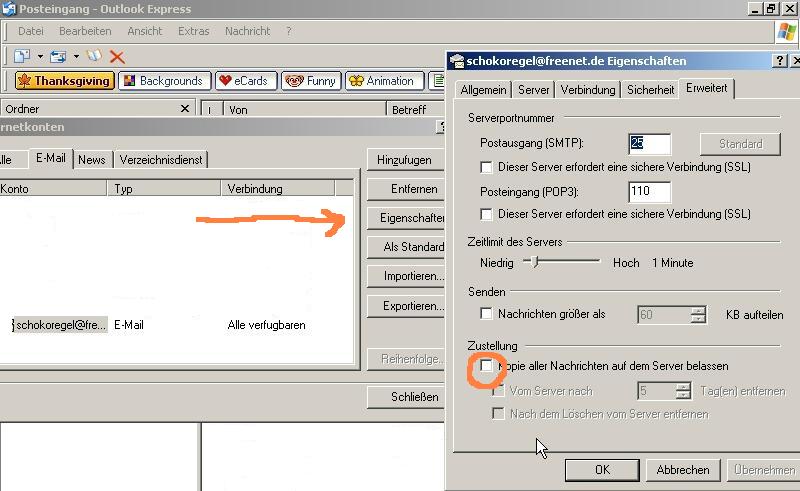
Task: Open the Send/Receive dropdown arrow
Action: 76,56
